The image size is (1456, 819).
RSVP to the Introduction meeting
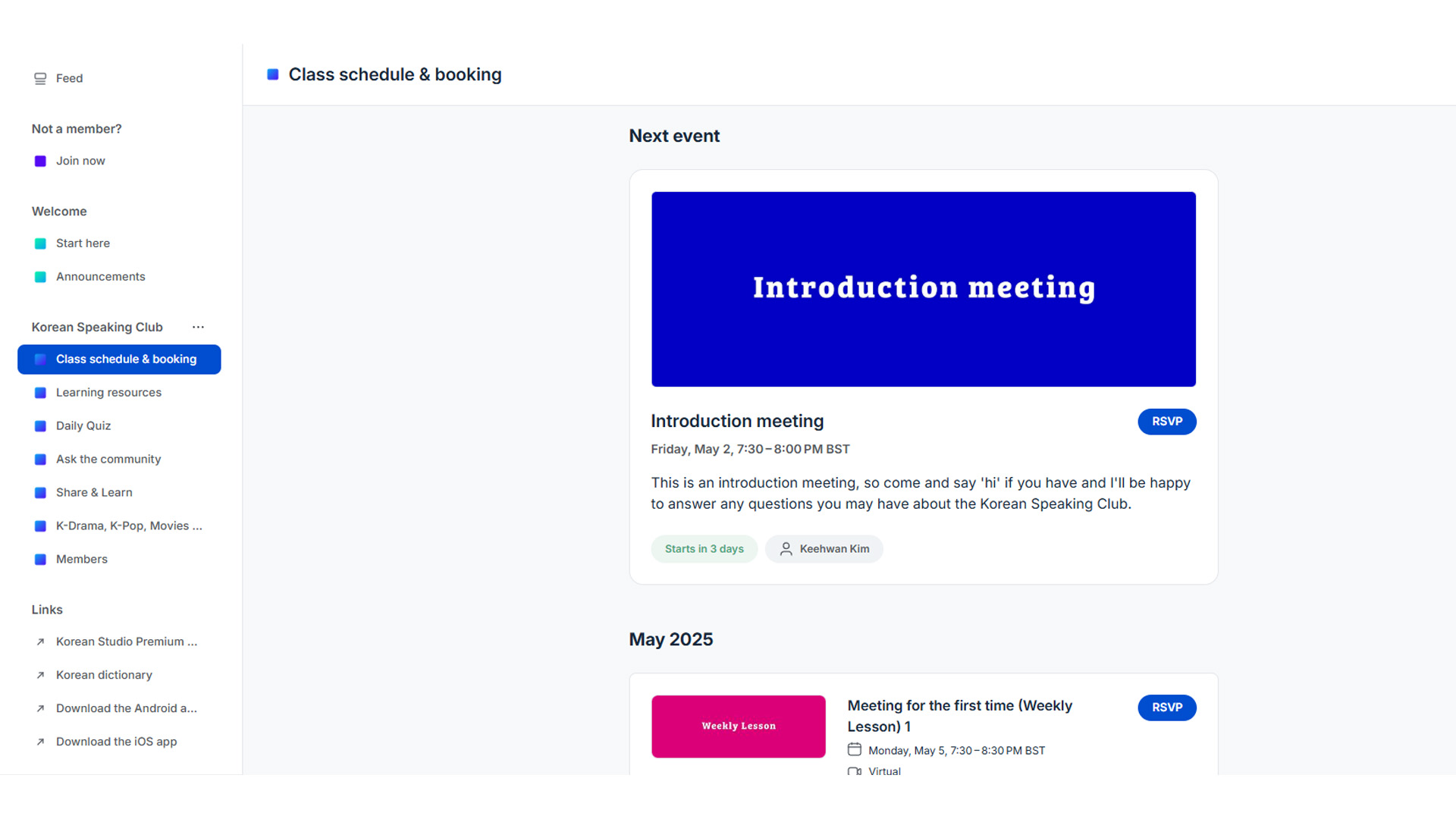[1166, 422]
